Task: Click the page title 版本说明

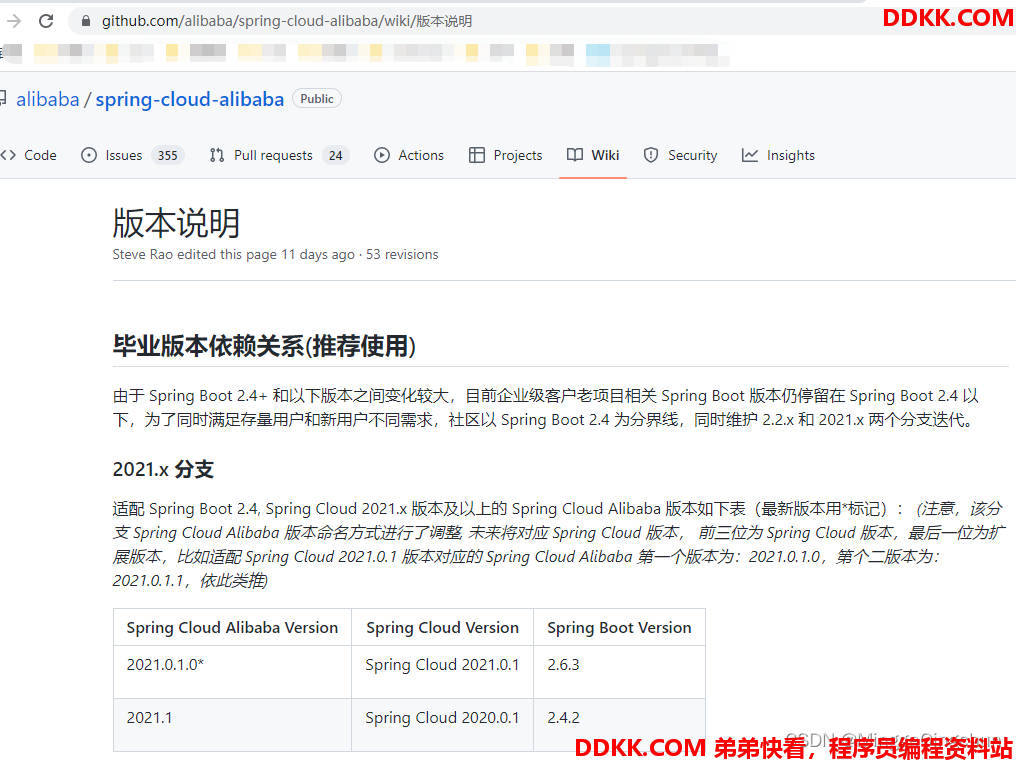Action: pyautogui.click(x=176, y=223)
